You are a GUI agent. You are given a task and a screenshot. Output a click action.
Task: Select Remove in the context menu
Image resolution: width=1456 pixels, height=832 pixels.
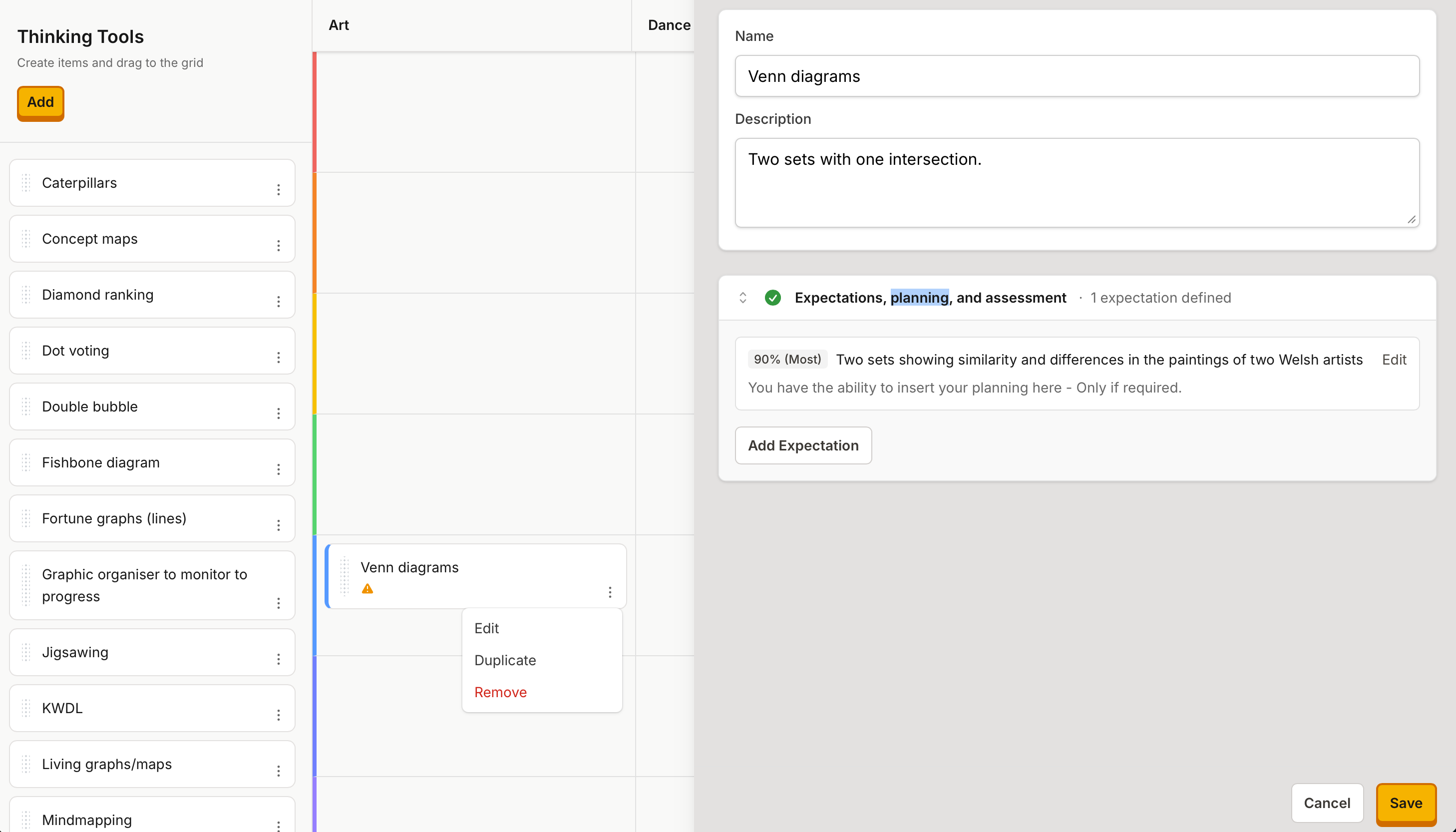[x=500, y=692]
